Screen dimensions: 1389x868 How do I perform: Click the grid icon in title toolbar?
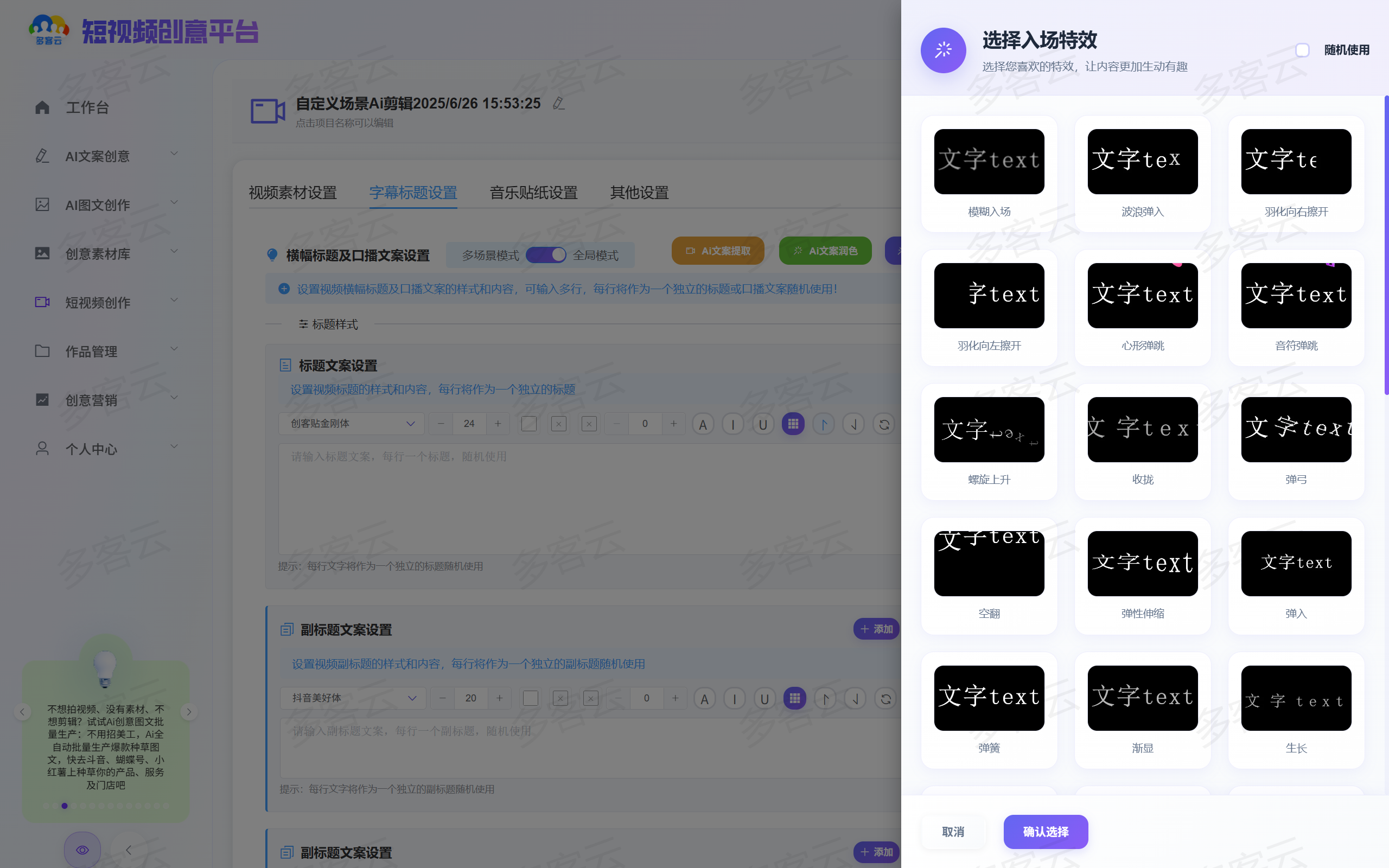pos(793,424)
